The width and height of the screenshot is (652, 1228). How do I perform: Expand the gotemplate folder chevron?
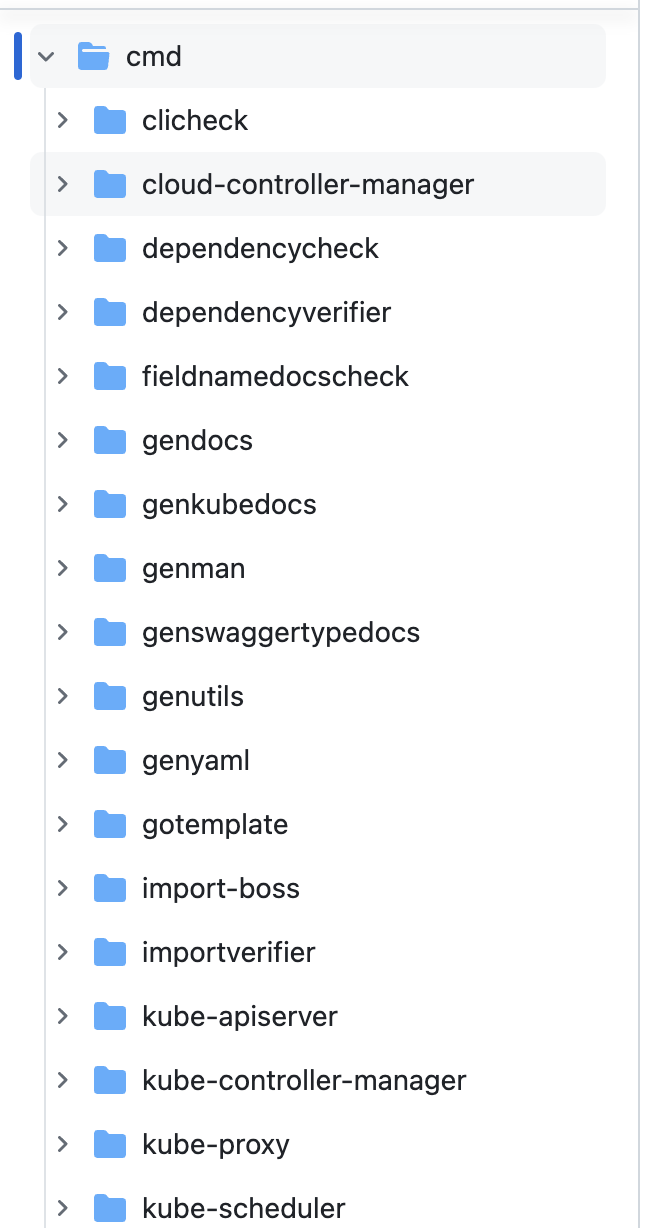point(63,824)
